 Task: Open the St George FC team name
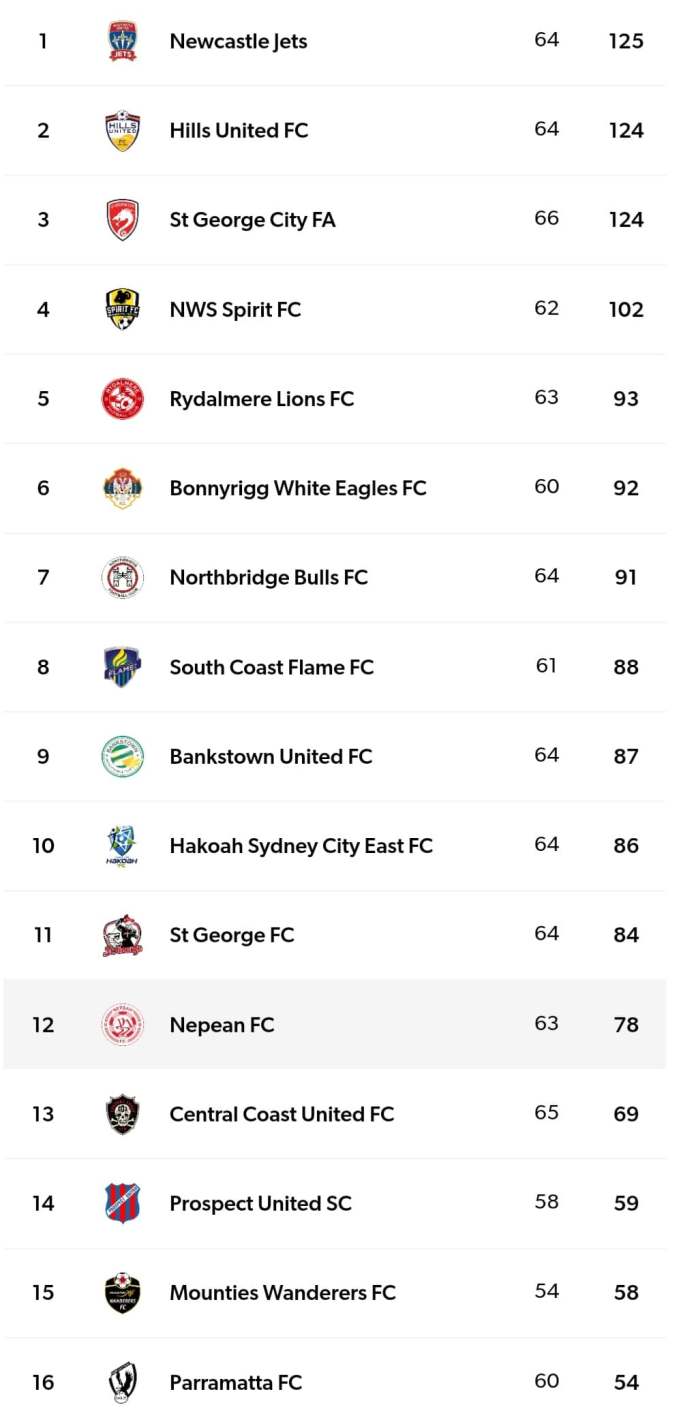point(232,935)
